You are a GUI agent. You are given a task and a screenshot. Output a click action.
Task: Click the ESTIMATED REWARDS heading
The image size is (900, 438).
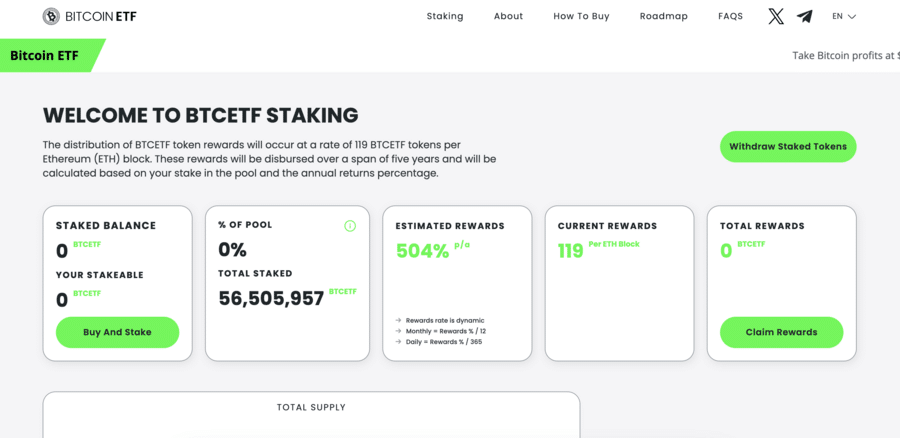click(x=450, y=226)
